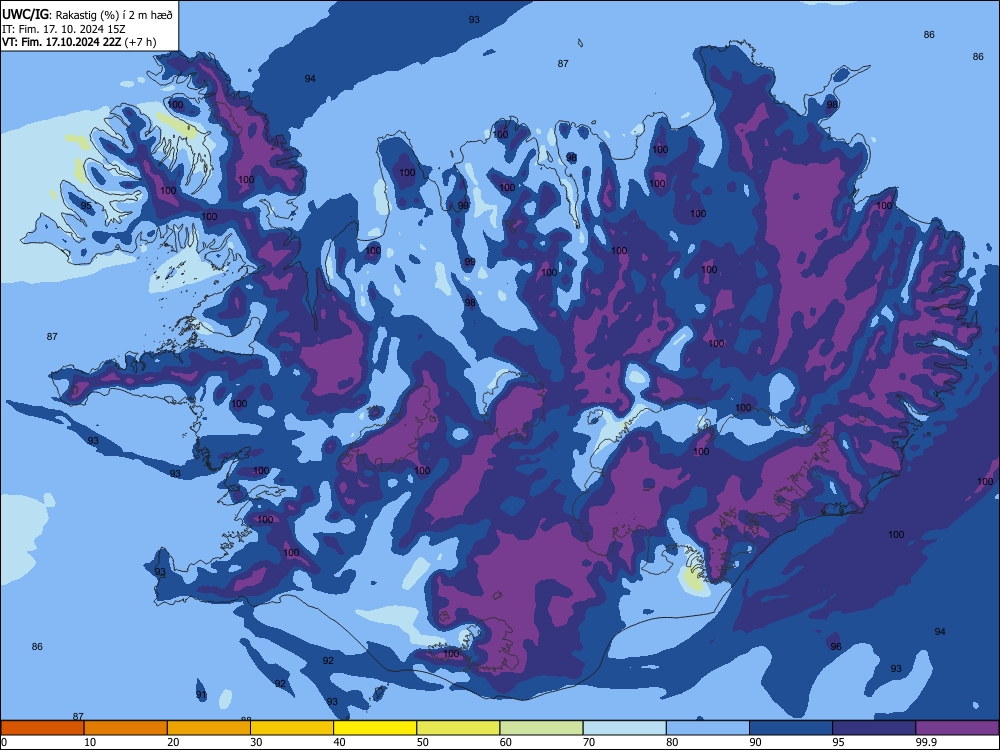Click the '91' humidity value on the map

pyautogui.click(x=202, y=695)
